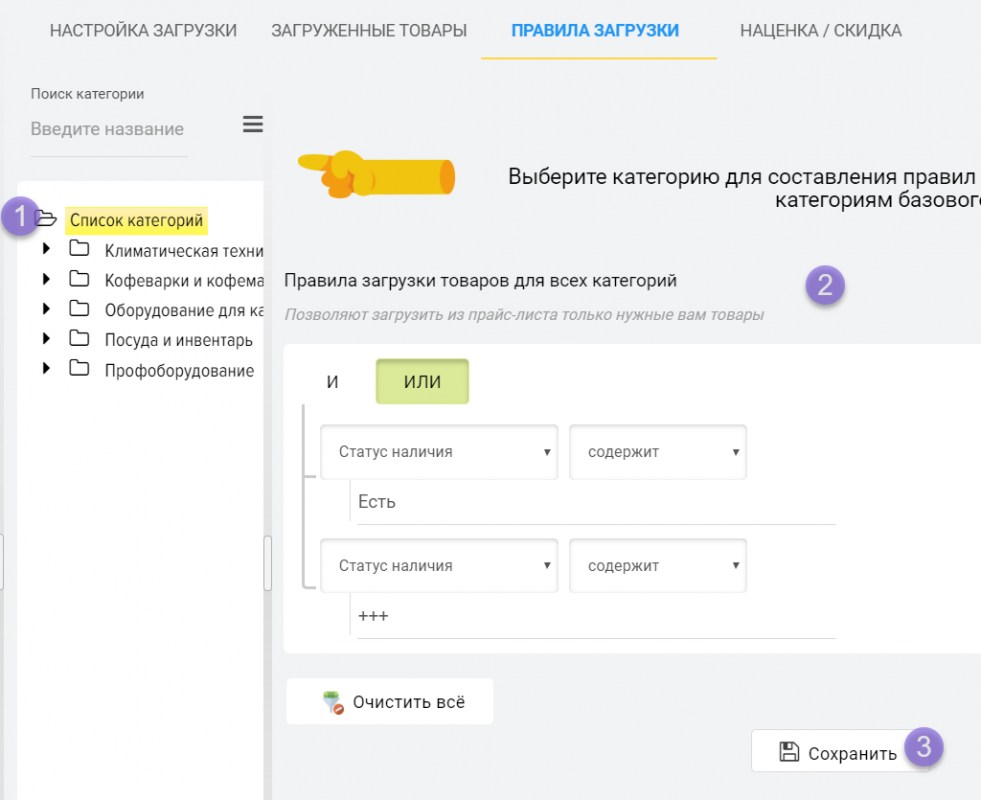The image size is (981, 800).
Task: Switch rule logic to И
Action: (x=333, y=382)
